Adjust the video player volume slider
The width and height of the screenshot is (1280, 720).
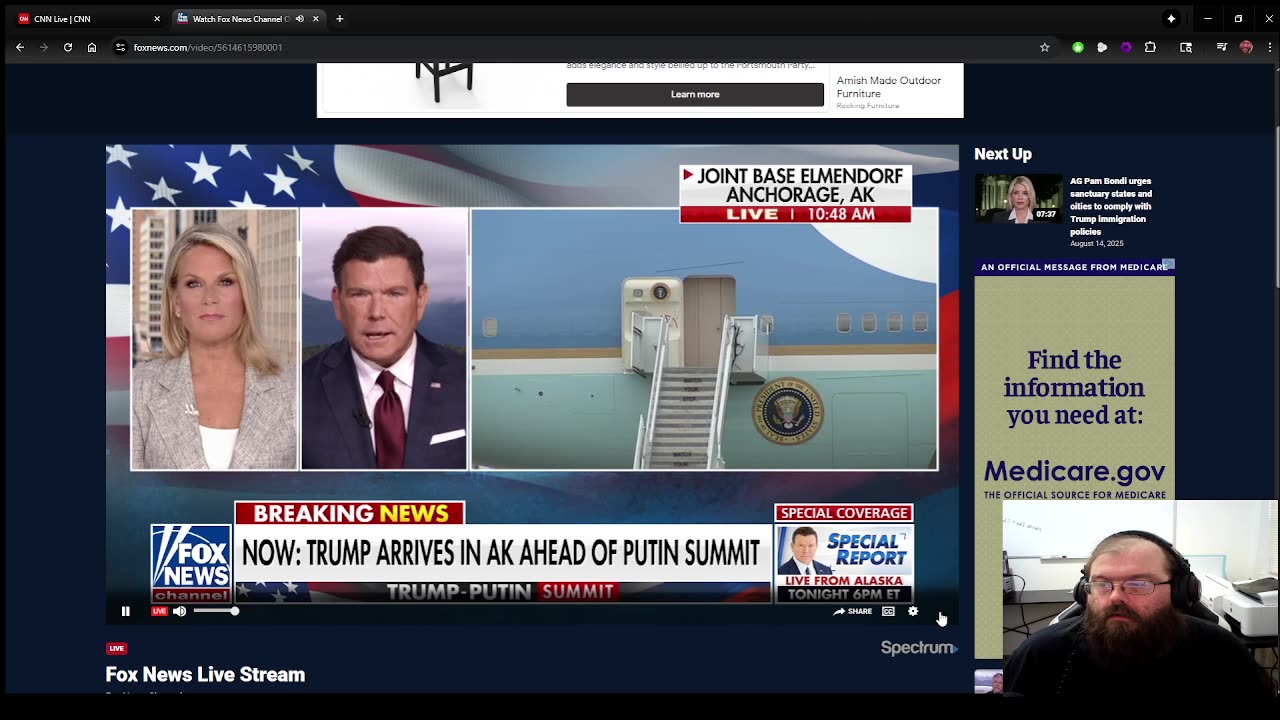(x=215, y=611)
